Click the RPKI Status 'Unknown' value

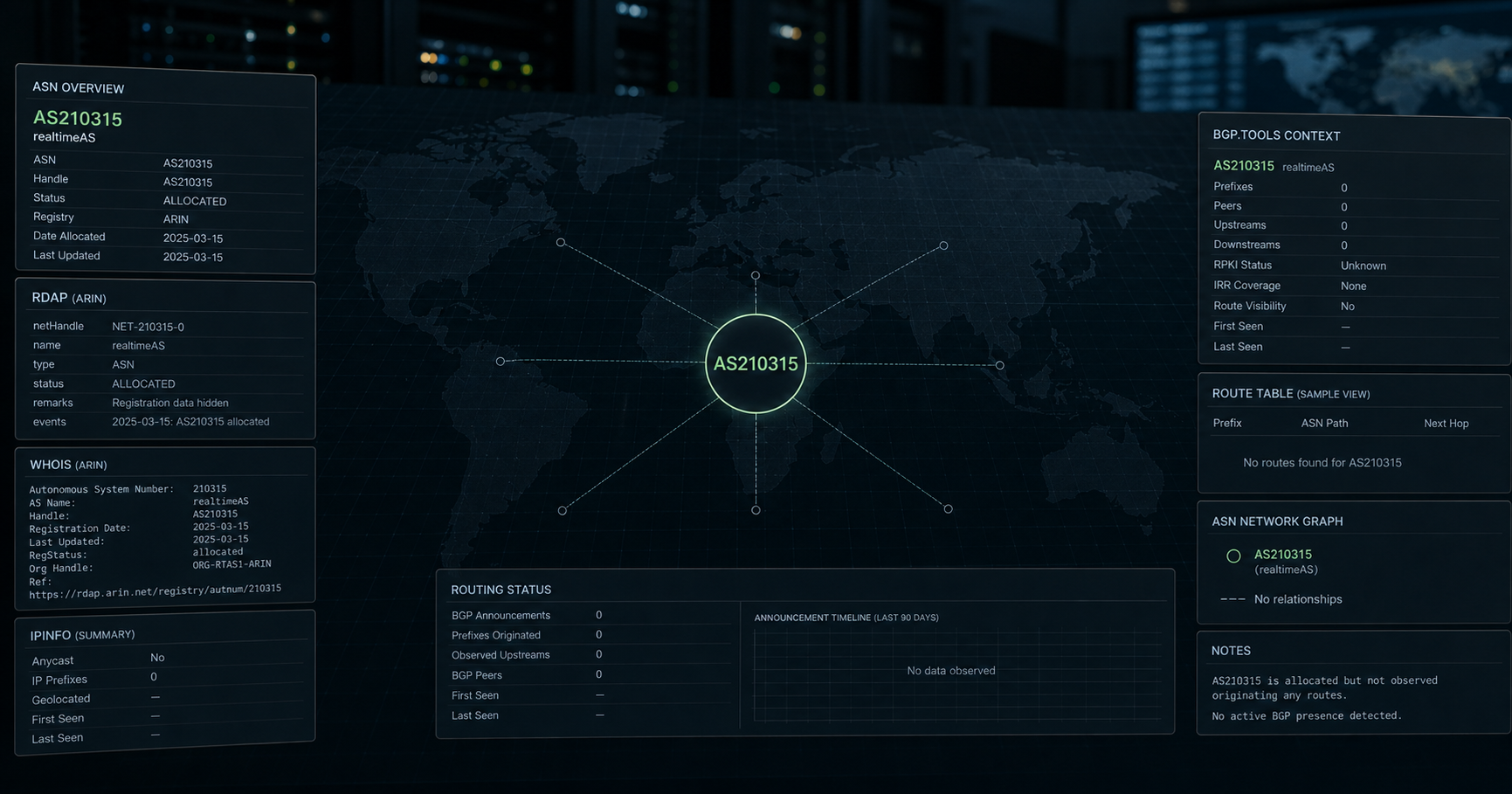(x=1364, y=266)
